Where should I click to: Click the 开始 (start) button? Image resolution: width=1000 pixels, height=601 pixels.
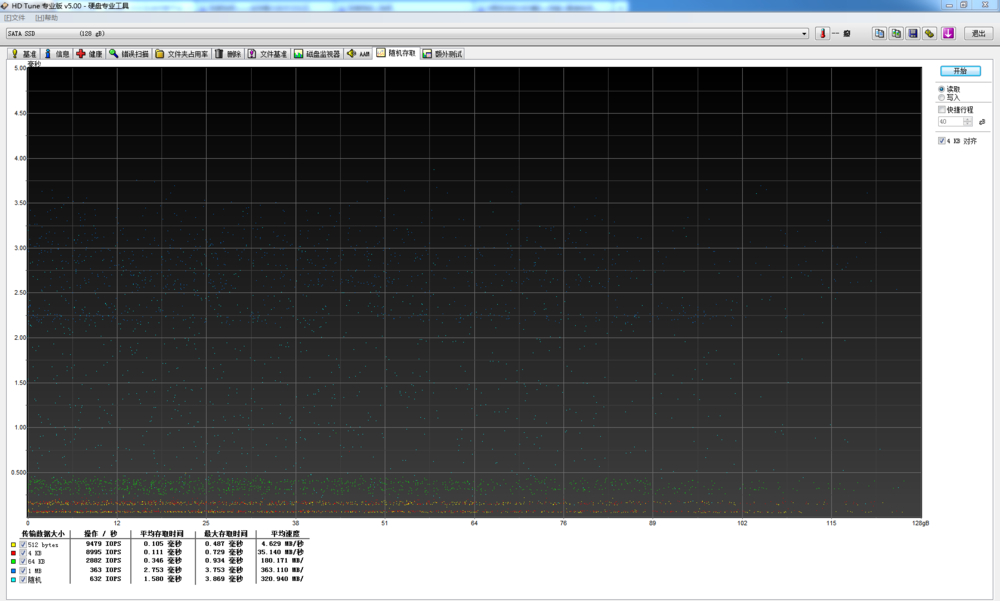[960, 71]
